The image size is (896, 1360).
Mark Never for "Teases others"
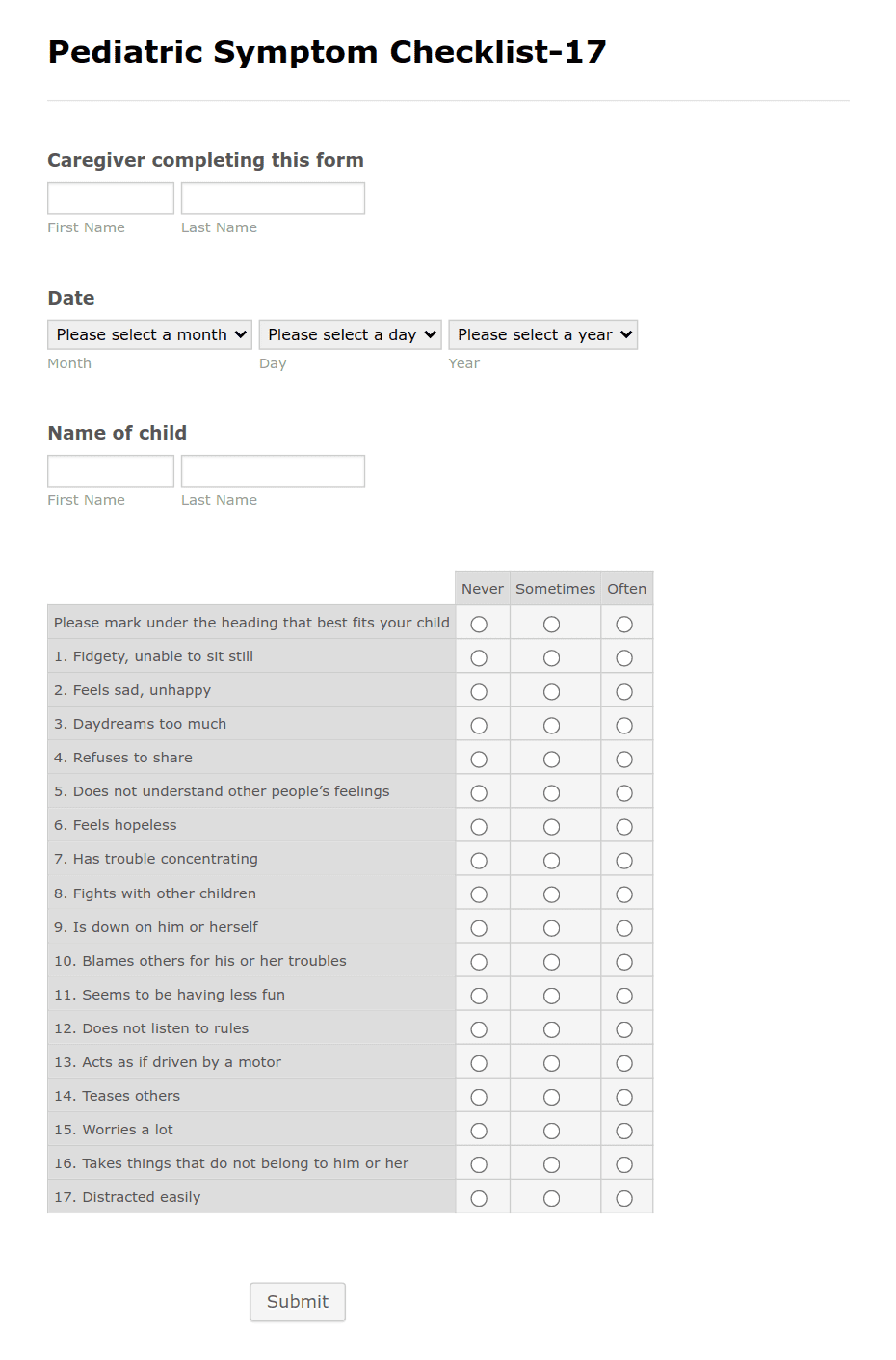pyautogui.click(x=479, y=1095)
